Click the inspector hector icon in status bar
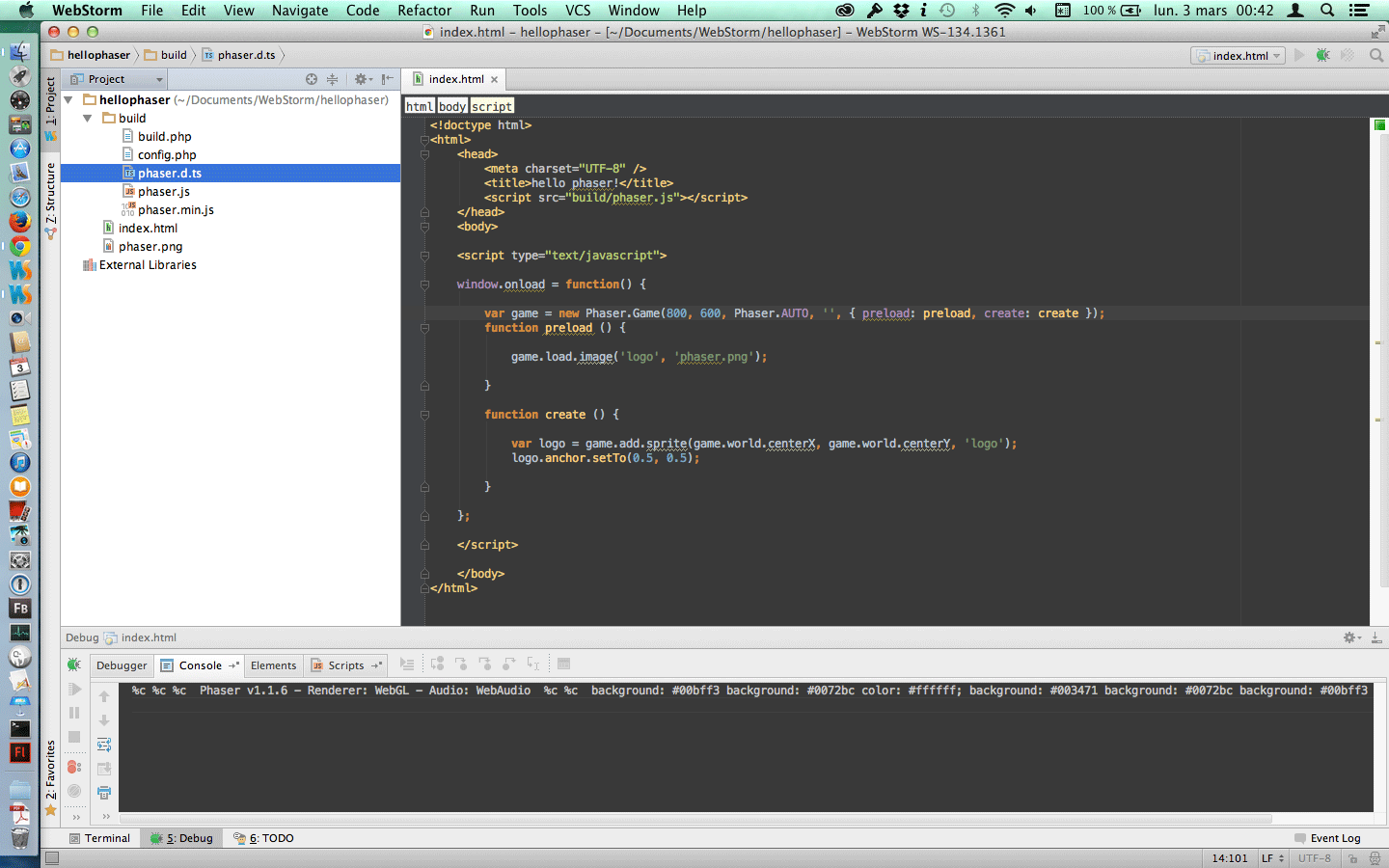 click(x=1375, y=858)
